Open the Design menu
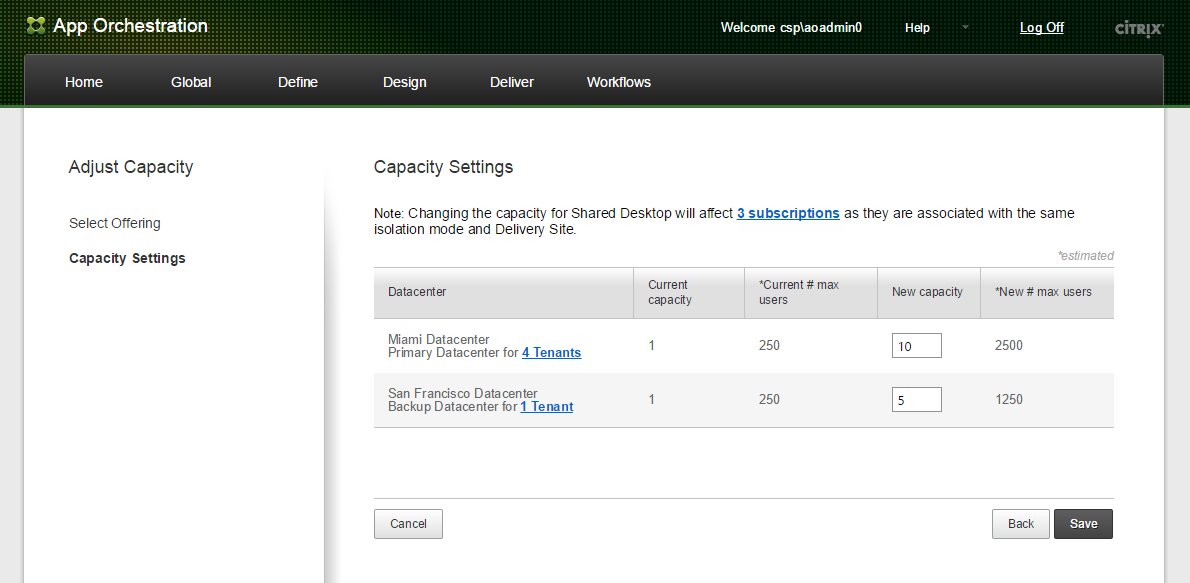Screen dimensions: 1190x583 point(404,82)
